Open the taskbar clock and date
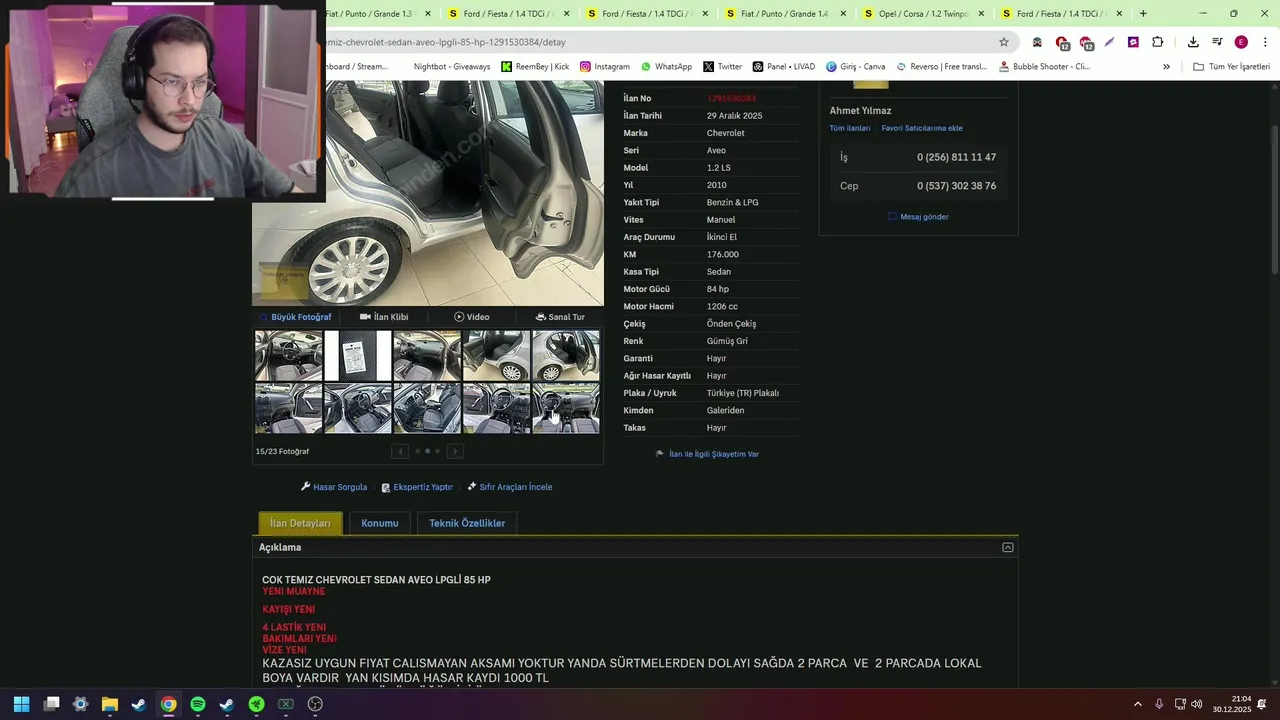The image size is (1280, 720). [x=1232, y=704]
